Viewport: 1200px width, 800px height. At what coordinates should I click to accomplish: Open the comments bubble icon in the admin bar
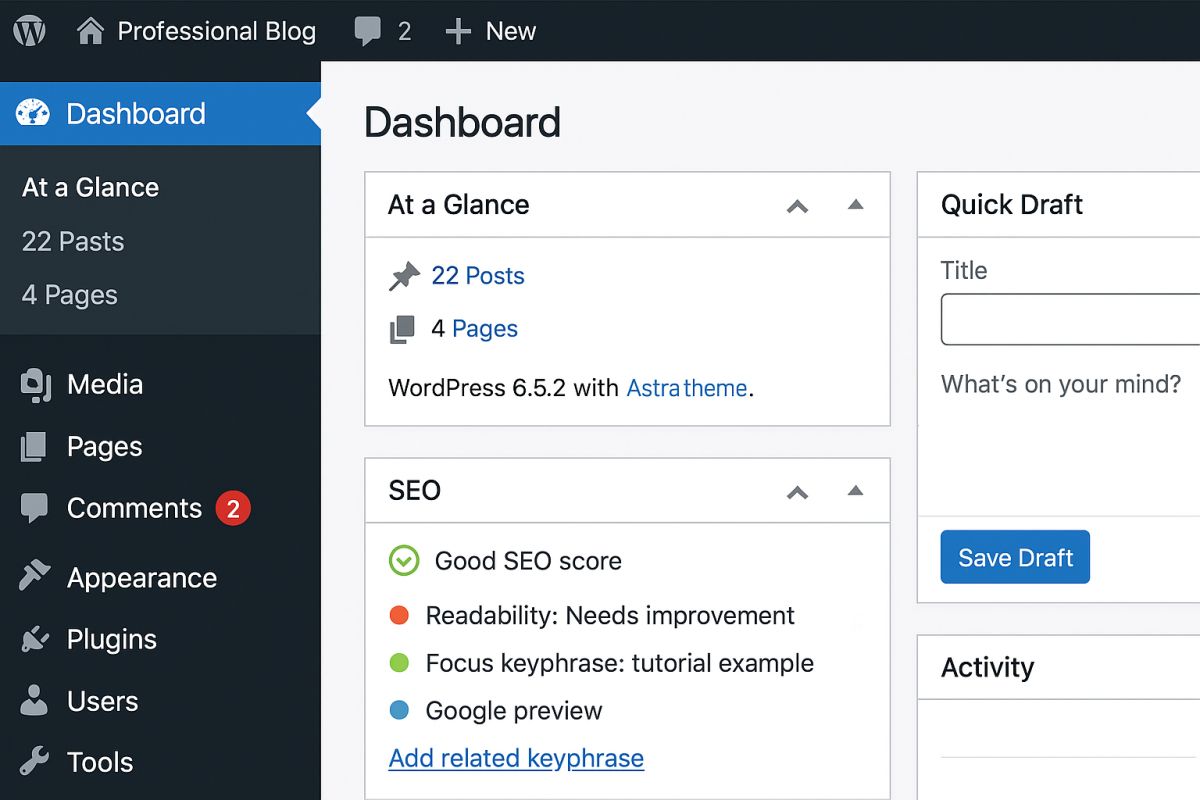click(x=367, y=32)
